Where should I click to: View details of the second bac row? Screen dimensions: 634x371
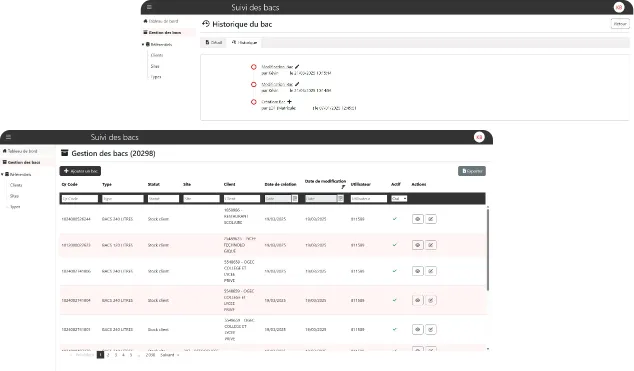pyautogui.click(x=418, y=245)
